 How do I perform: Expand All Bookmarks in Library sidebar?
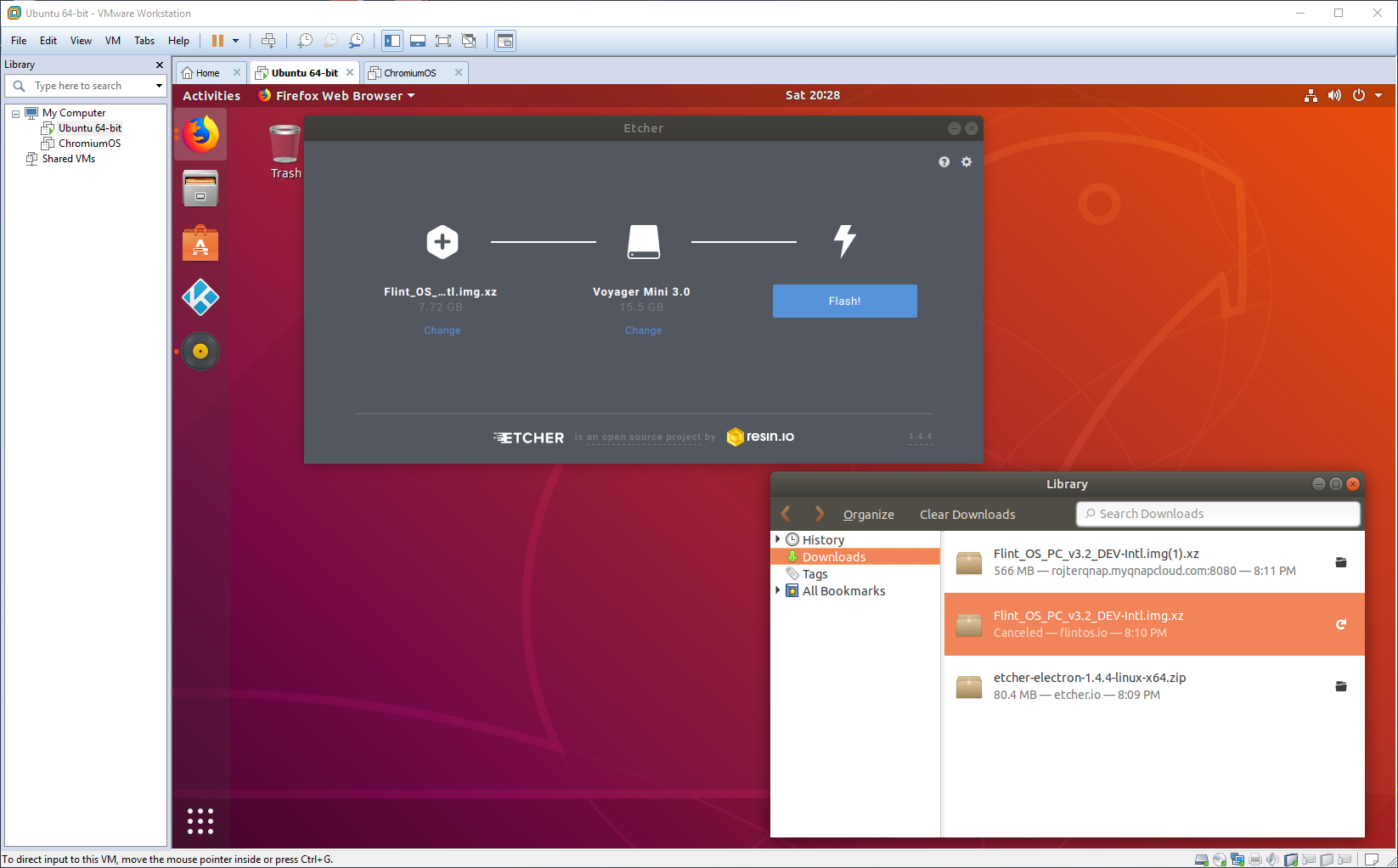(x=777, y=590)
